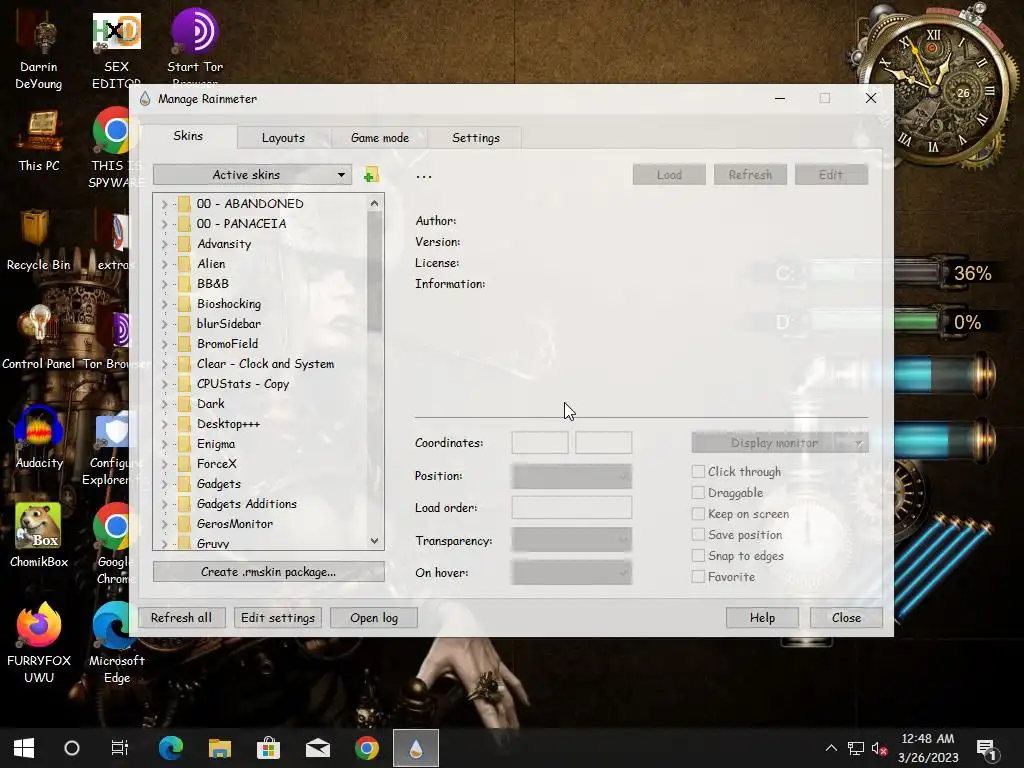Click the network tray icon

pyautogui.click(x=856, y=748)
